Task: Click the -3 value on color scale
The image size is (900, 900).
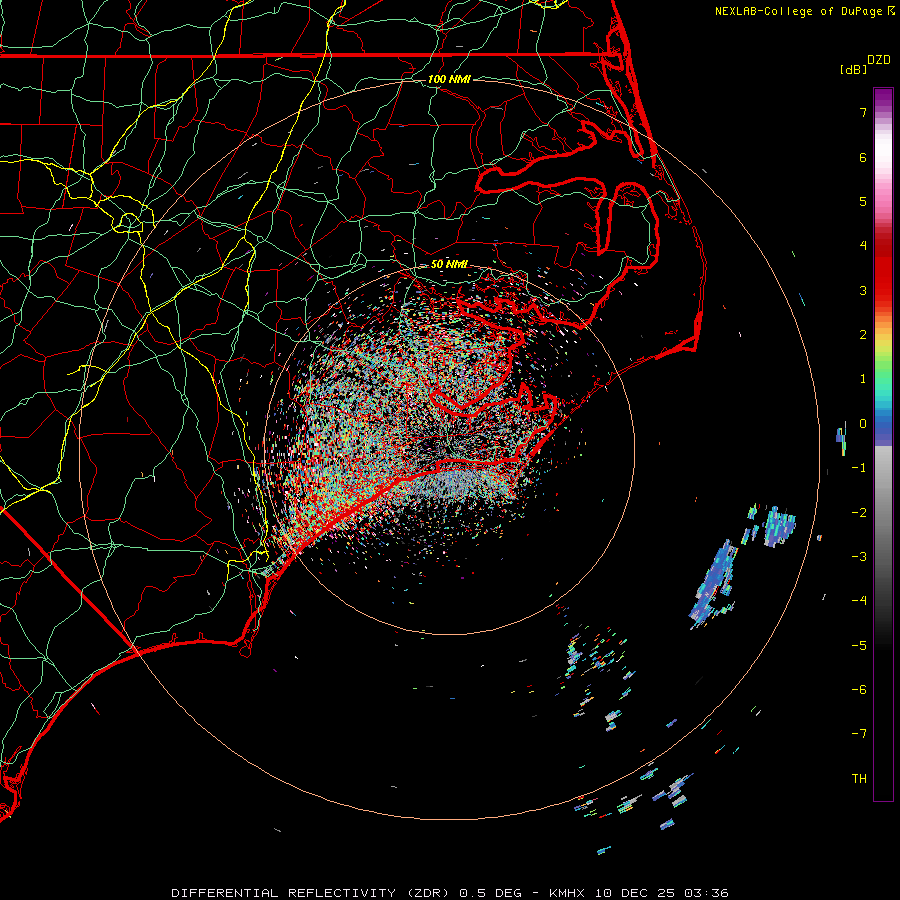Action: (859, 557)
